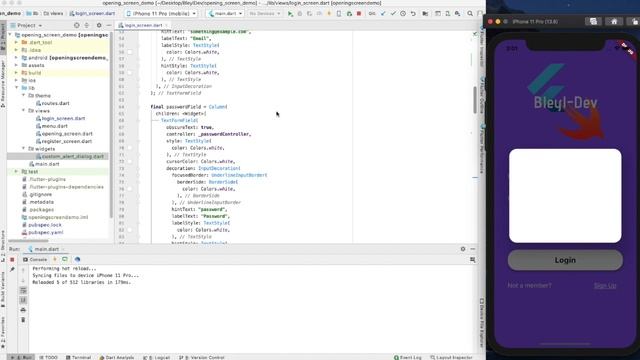This screenshot has width=640, height=360.
Task: Collapse the theme folder
Action: tap(23, 96)
